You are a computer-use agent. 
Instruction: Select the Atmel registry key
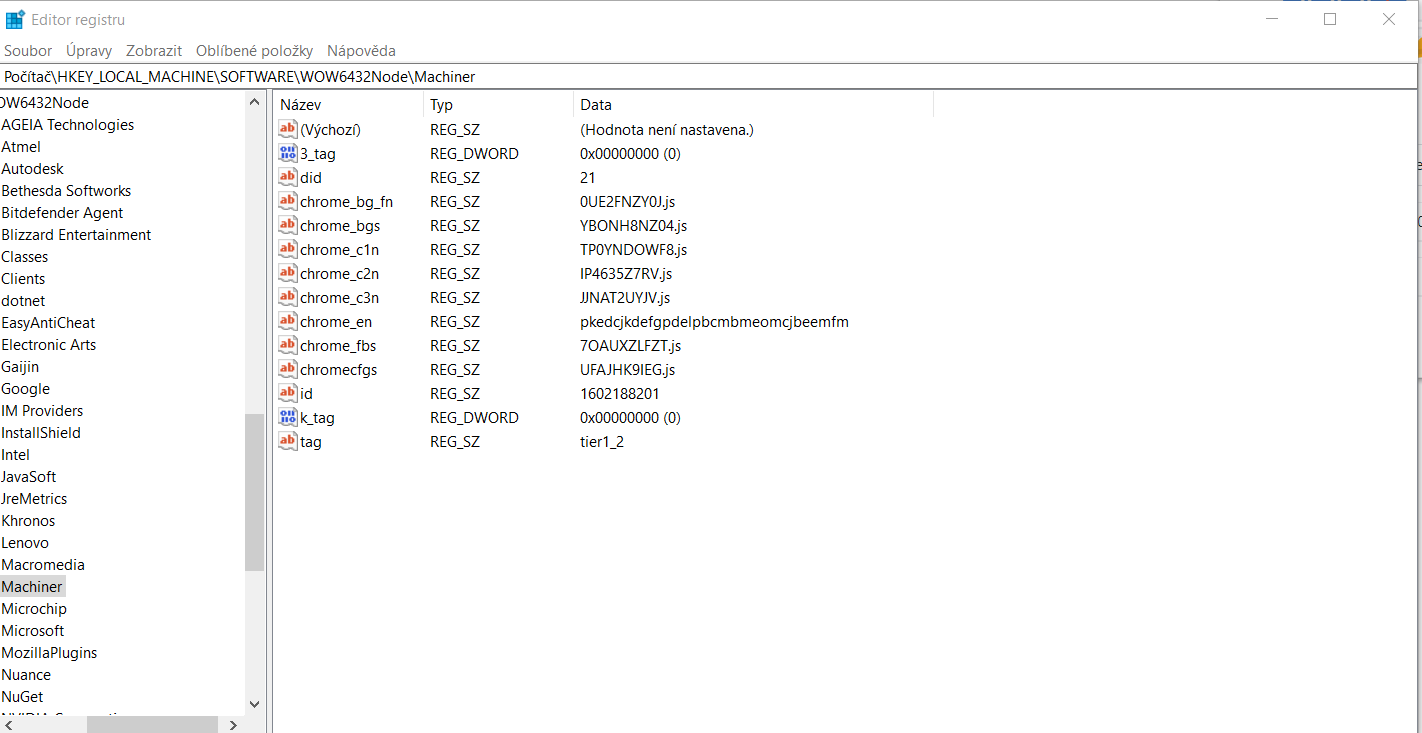pyautogui.click(x=21, y=147)
